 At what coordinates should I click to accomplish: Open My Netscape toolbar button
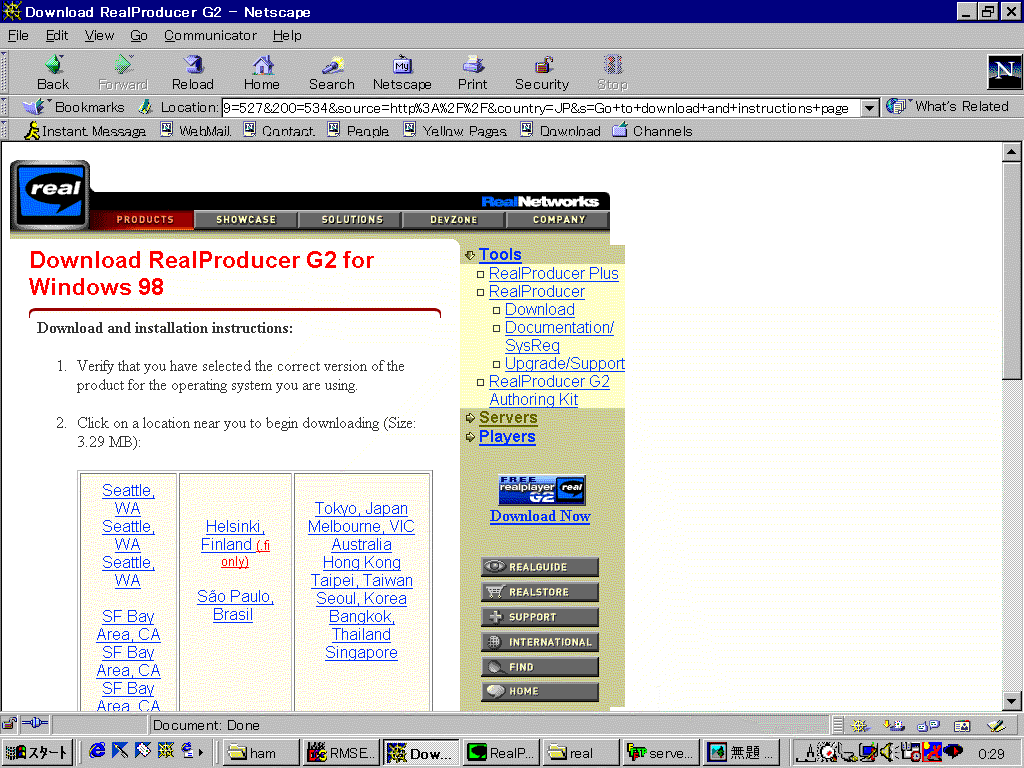click(402, 72)
